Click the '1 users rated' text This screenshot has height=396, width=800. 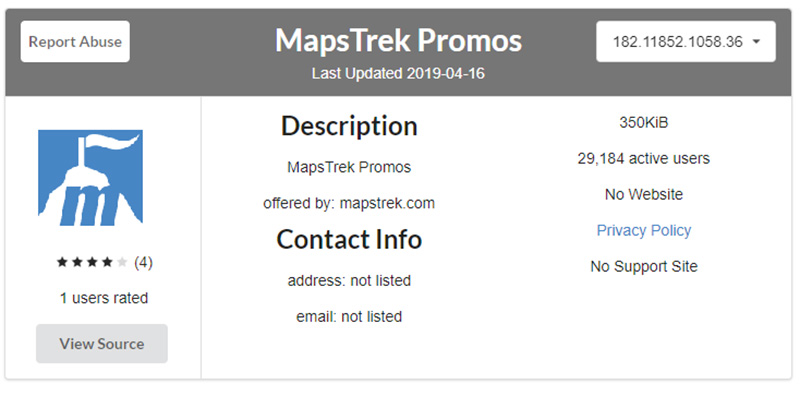[x=104, y=298]
